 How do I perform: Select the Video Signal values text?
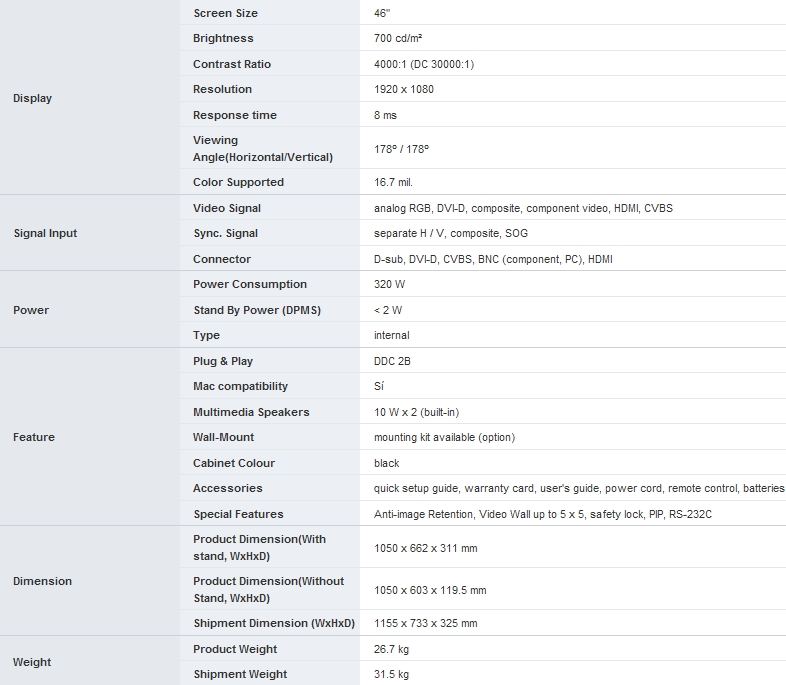(516, 208)
